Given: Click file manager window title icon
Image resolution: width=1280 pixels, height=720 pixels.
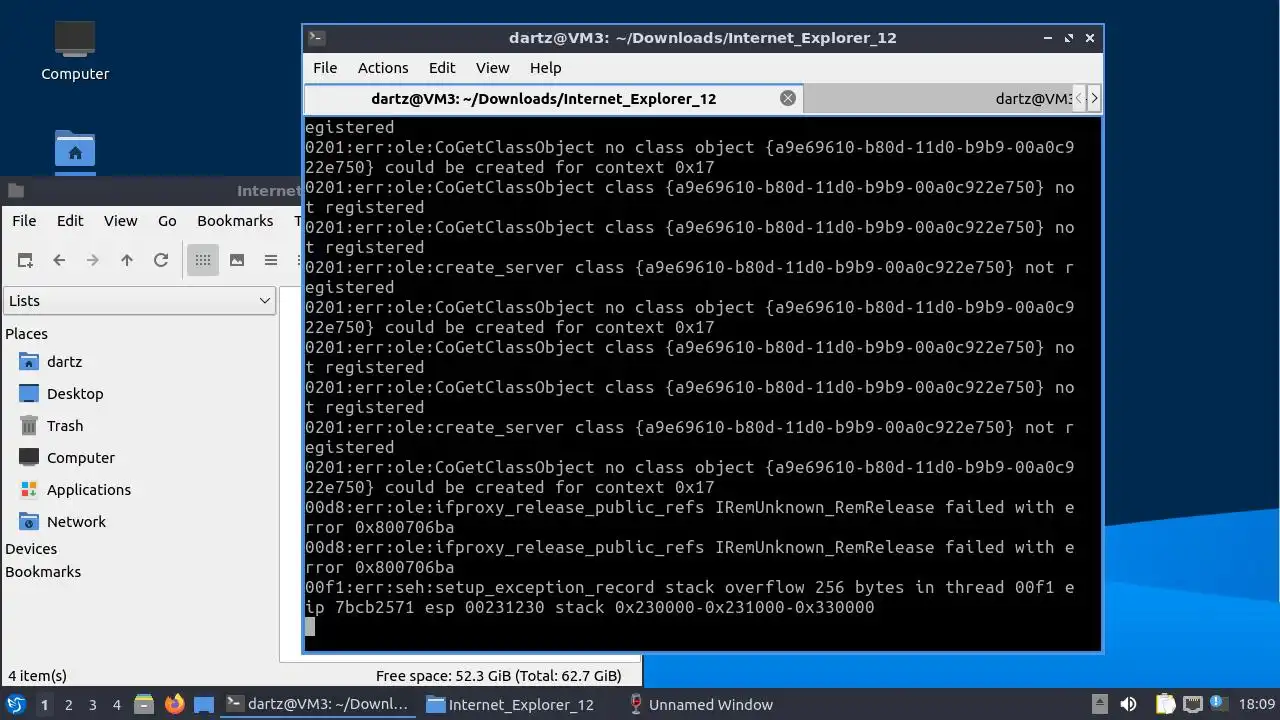Looking at the screenshot, I should (15, 190).
